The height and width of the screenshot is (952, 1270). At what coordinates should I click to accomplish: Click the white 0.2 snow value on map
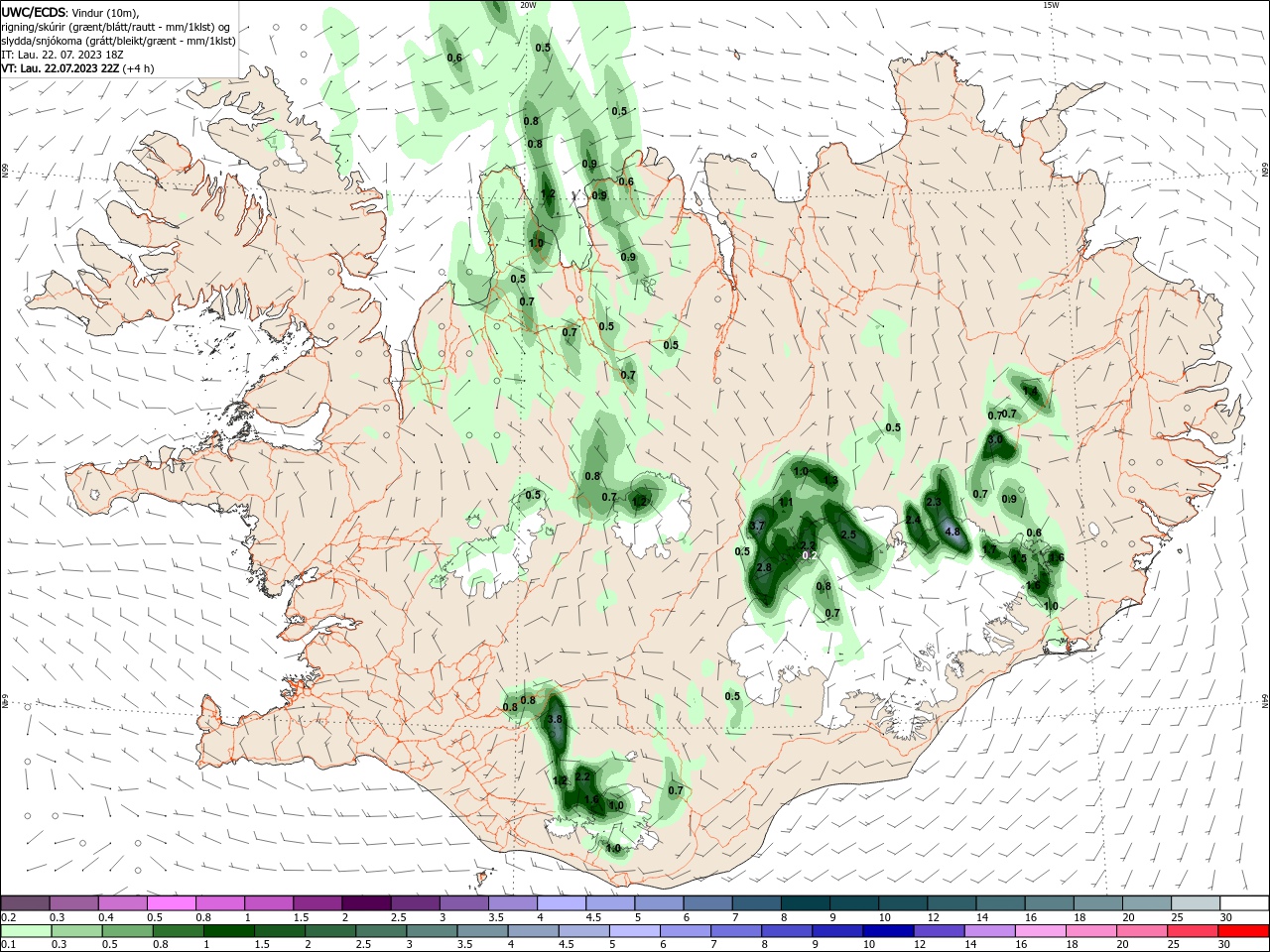[x=810, y=555]
